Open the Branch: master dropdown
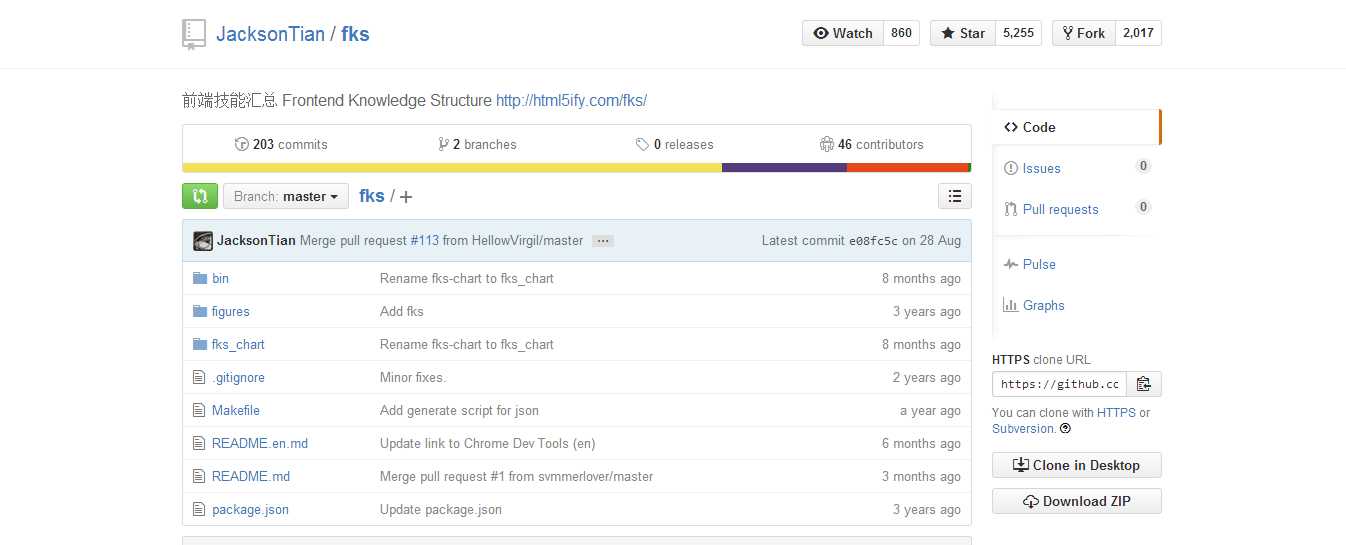The height and width of the screenshot is (545, 1346). click(286, 196)
